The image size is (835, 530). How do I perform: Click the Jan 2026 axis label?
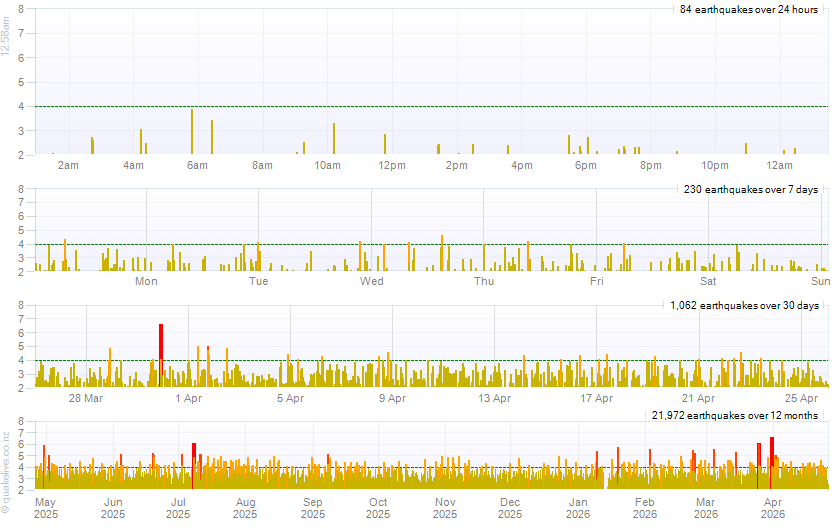tap(578, 508)
